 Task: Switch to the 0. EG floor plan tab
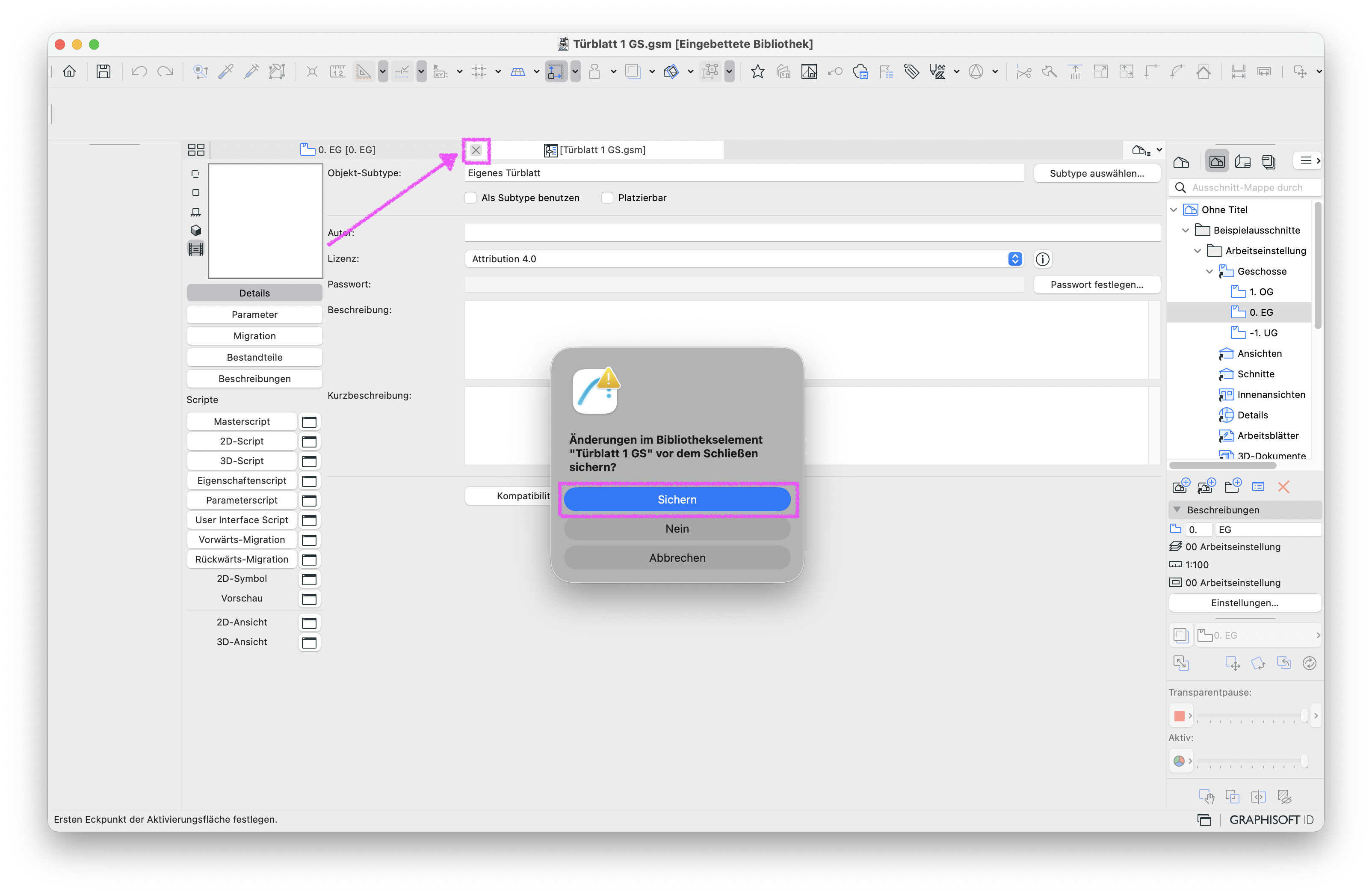point(338,150)
